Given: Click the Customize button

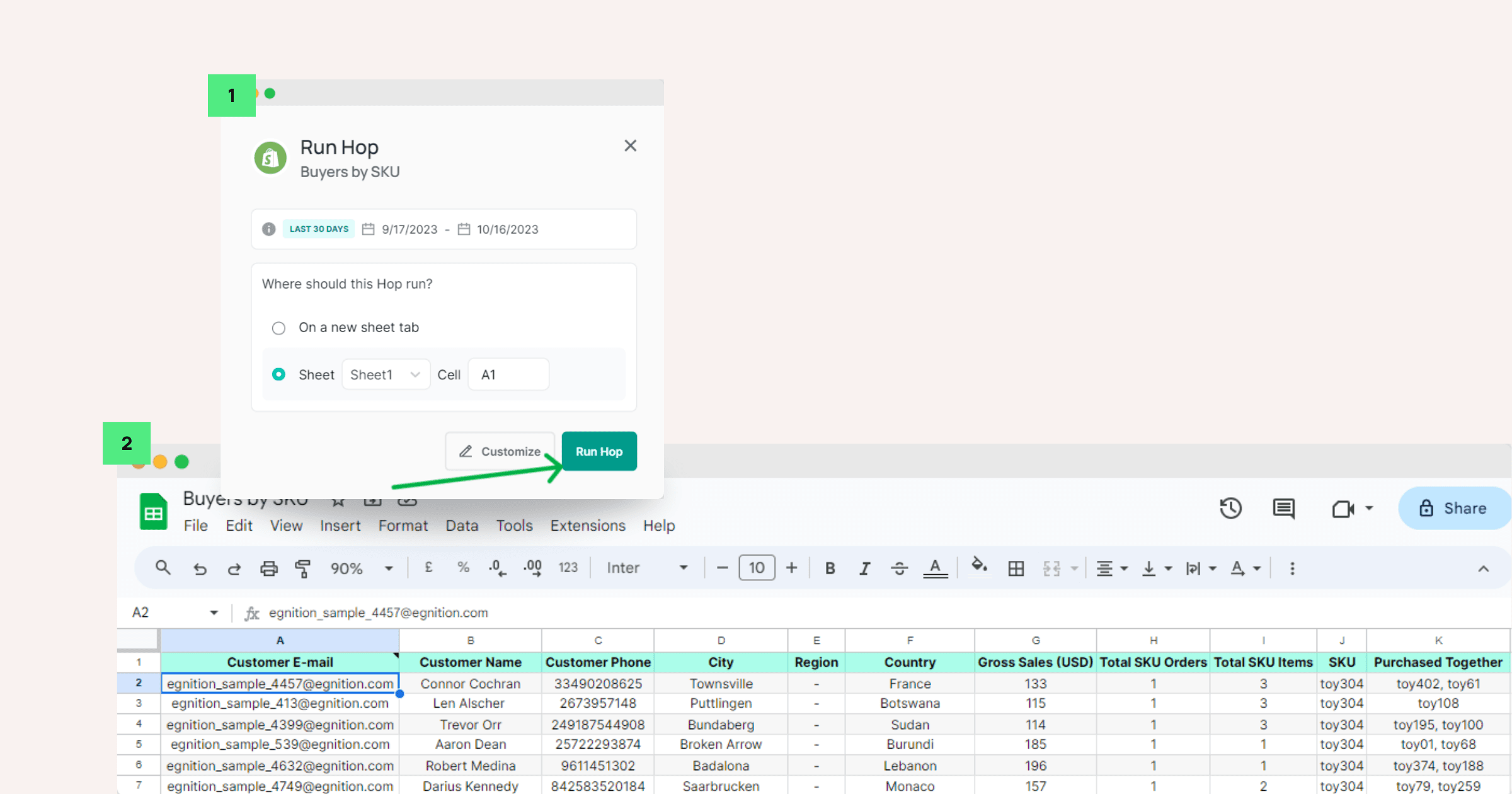Looking at the screenshot, I should tap(500, 451).
